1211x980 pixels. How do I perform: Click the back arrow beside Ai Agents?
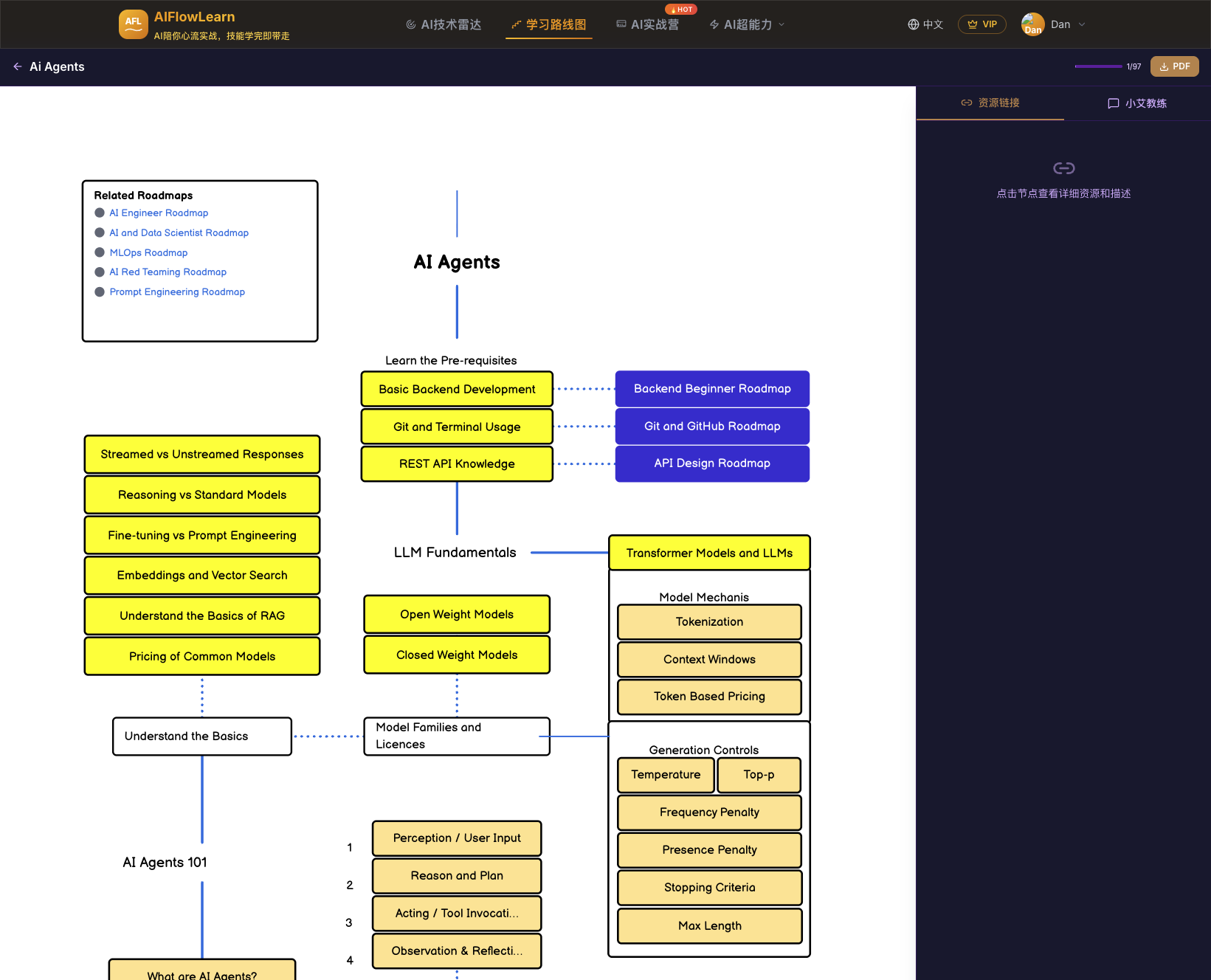[18, 66]
